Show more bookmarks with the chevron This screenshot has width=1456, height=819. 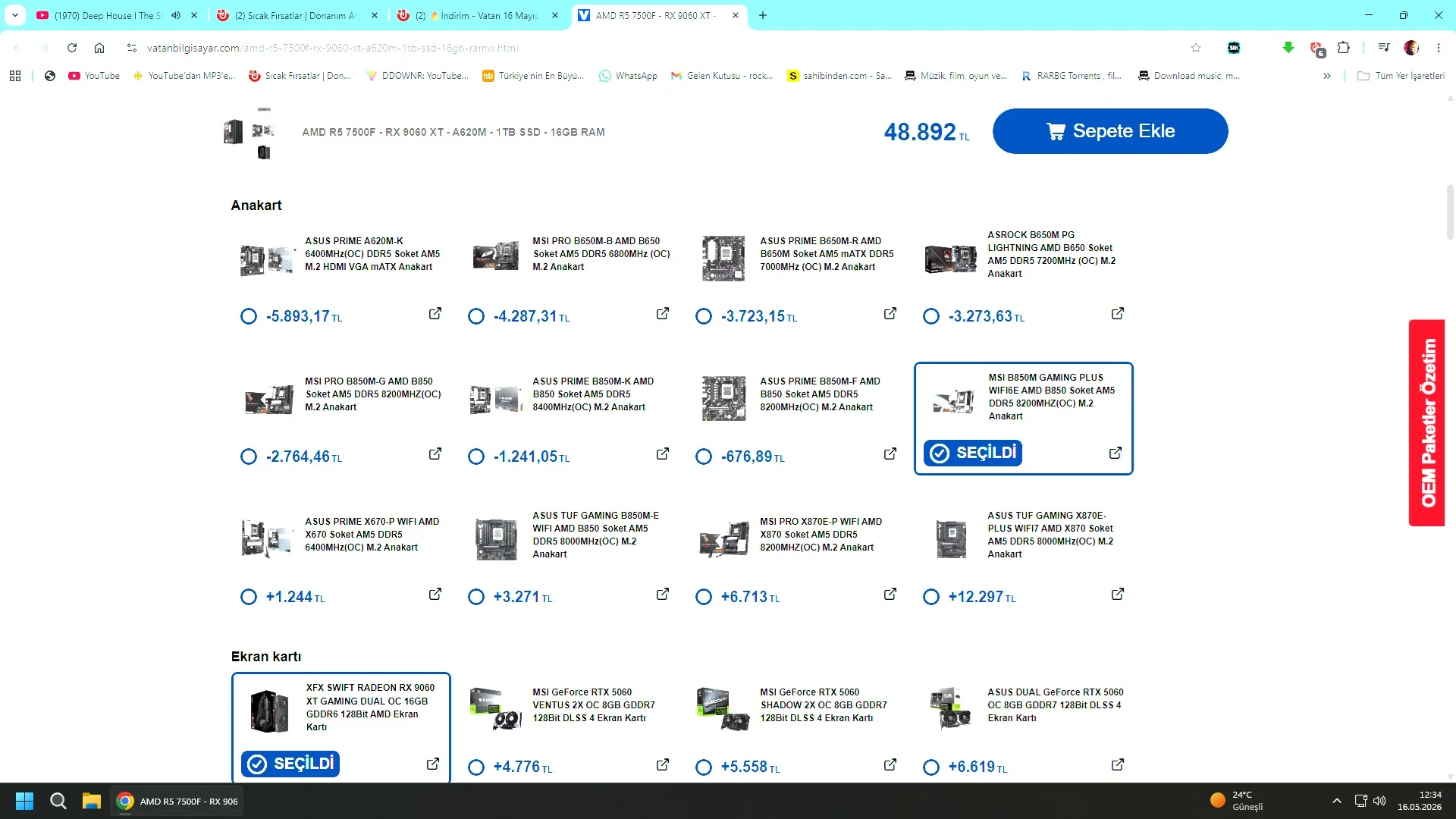coord(1327,76)
